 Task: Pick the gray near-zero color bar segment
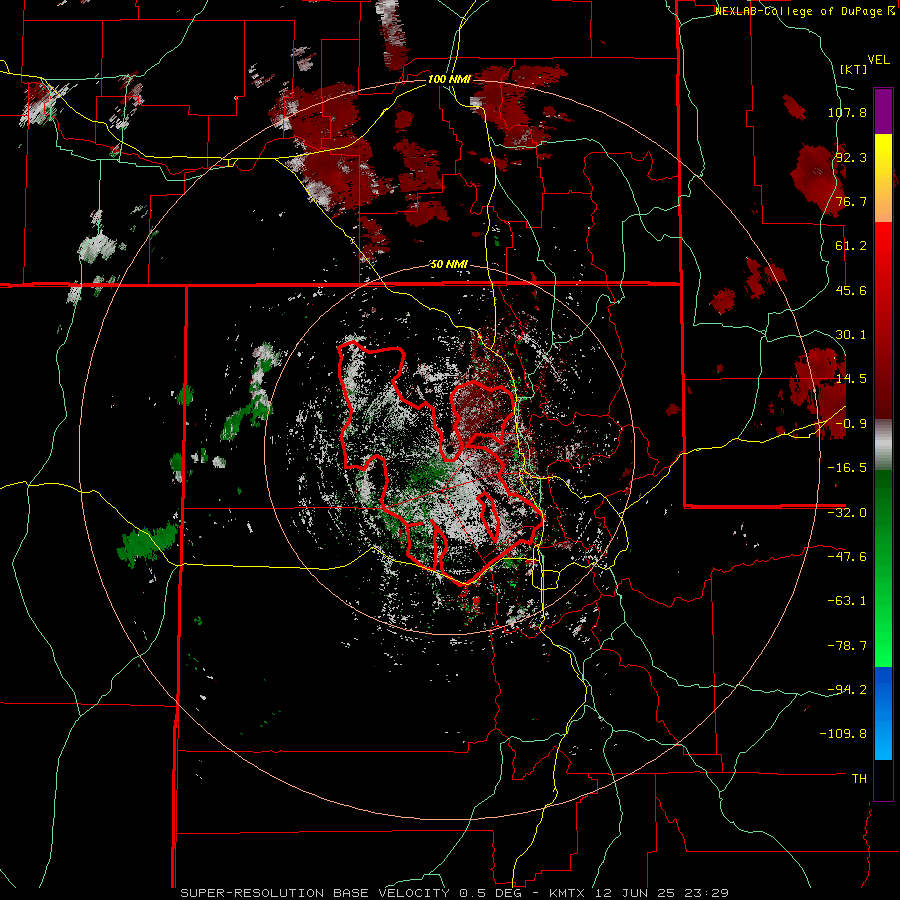point(883,445)
